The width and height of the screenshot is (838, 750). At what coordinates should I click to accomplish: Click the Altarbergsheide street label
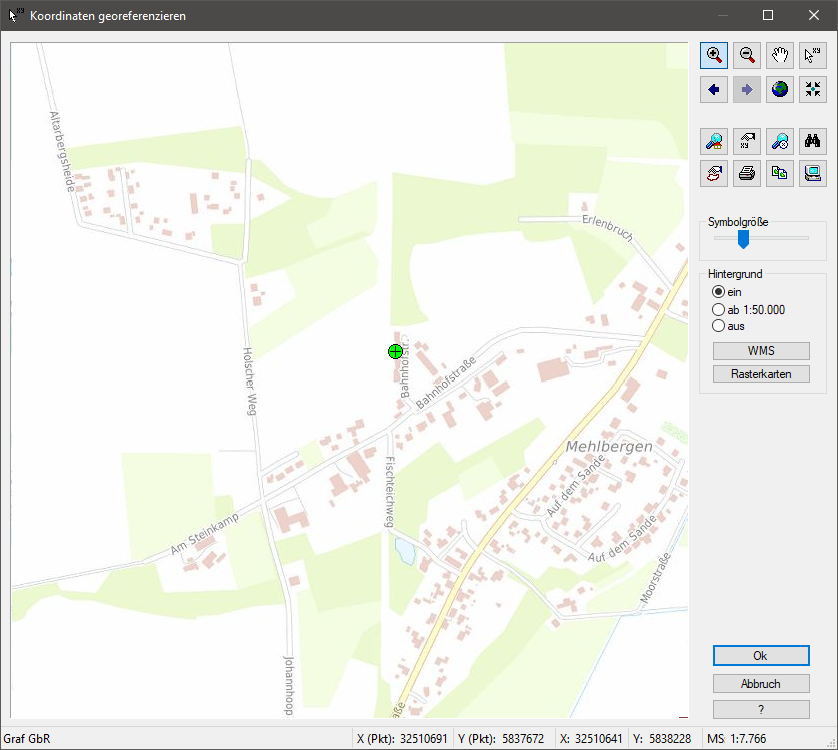point(63,151)
